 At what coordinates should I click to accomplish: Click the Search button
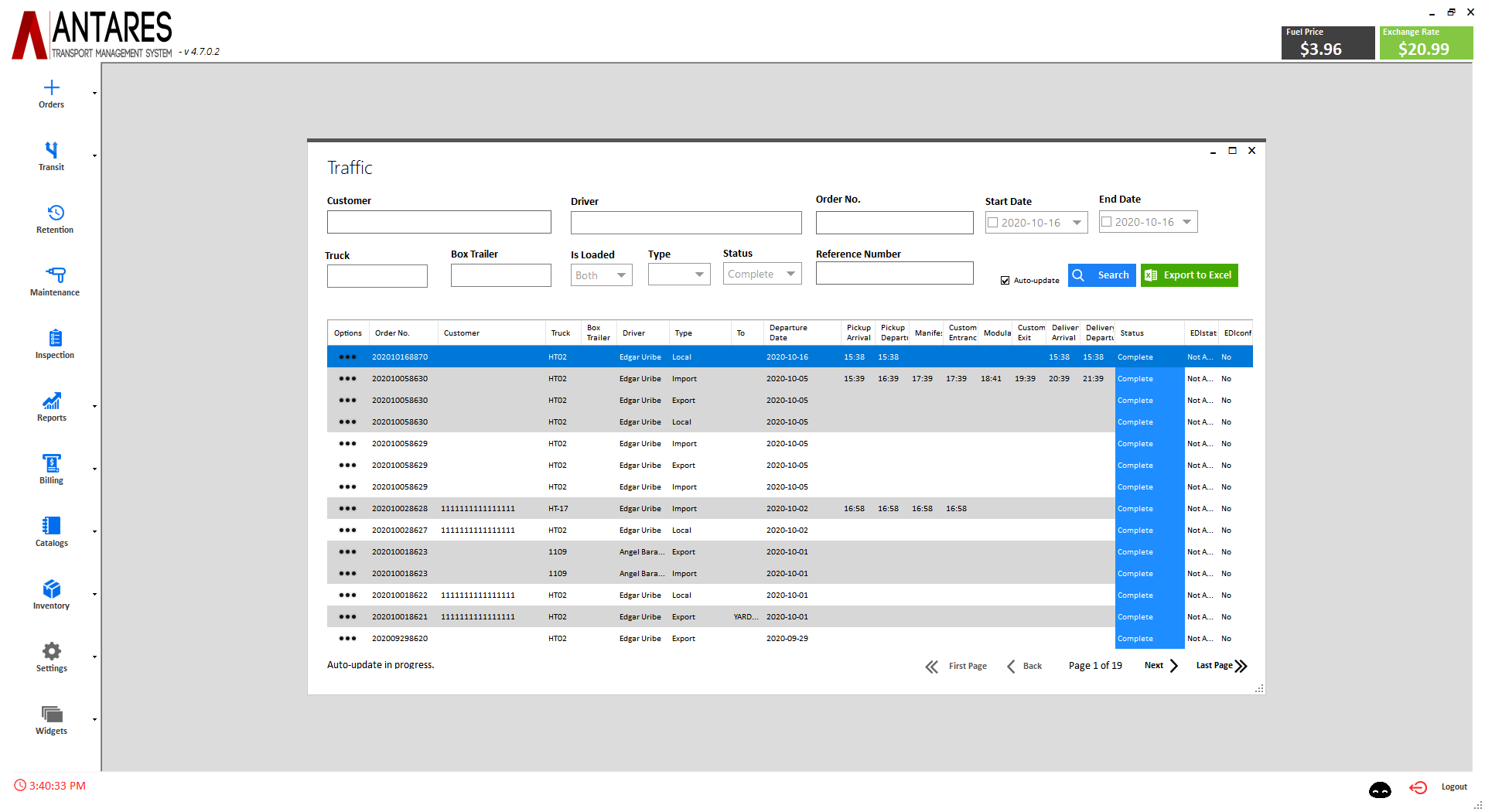pos(1101,275)
